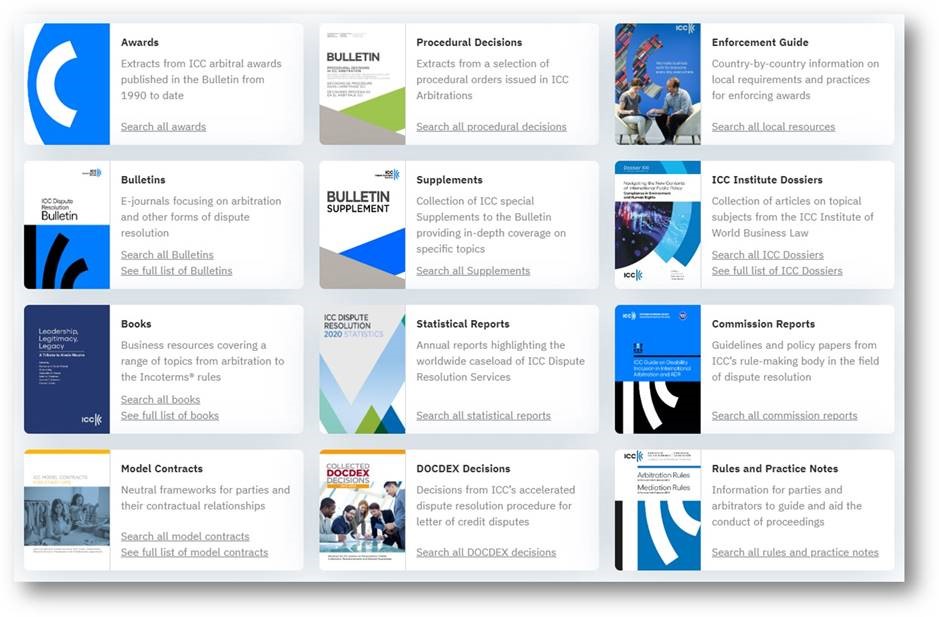The height and width of the screenshot is (617, 939).
Task: Click Search all books link
Action: [160, 400]
